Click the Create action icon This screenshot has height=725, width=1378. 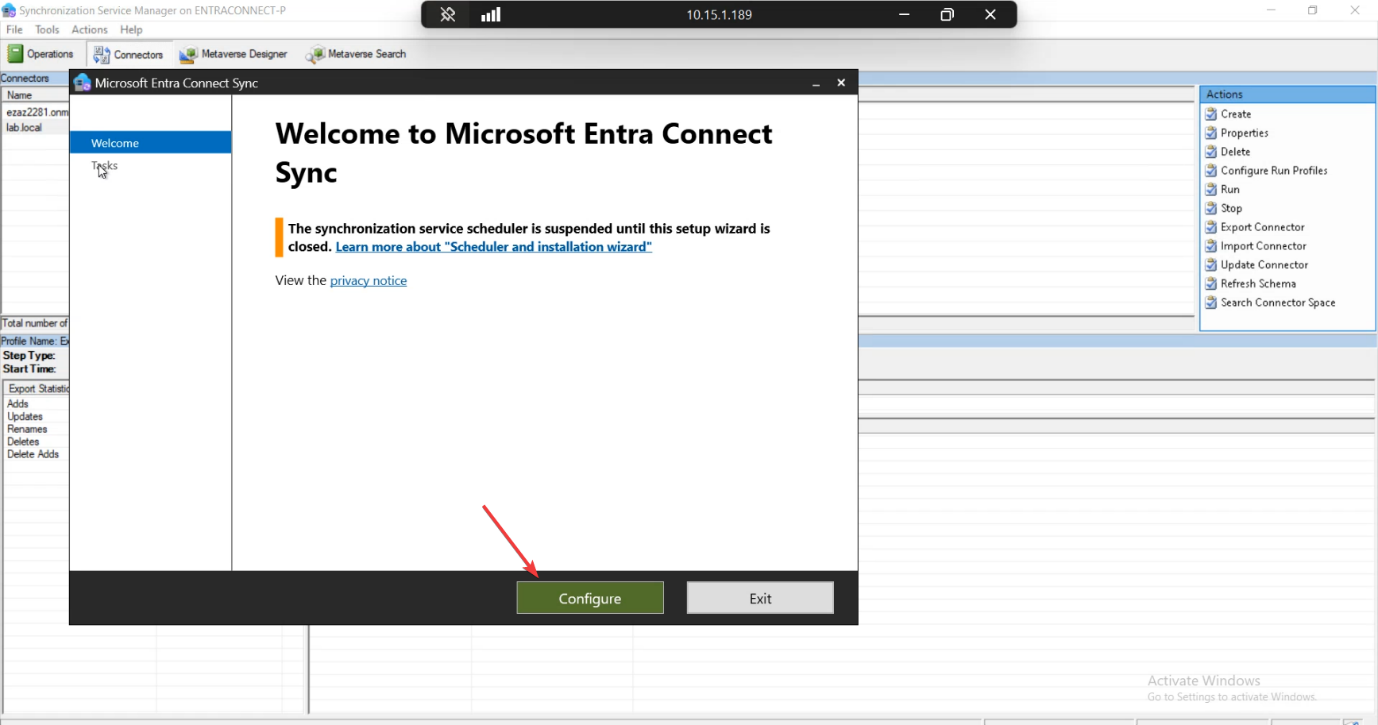coord(1211,114)
